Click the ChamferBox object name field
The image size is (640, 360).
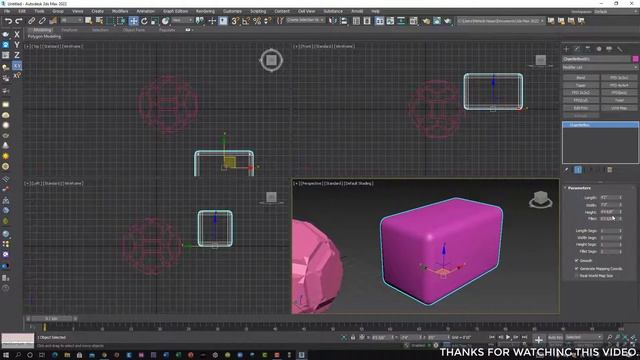pyautogui.click(x=597, y=59)
